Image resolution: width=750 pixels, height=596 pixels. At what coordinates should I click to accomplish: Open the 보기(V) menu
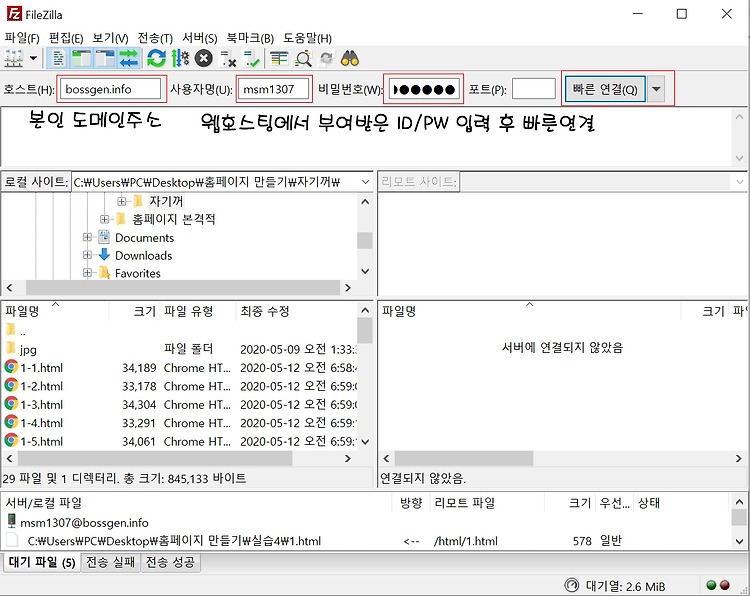click(x=110, y=37)
